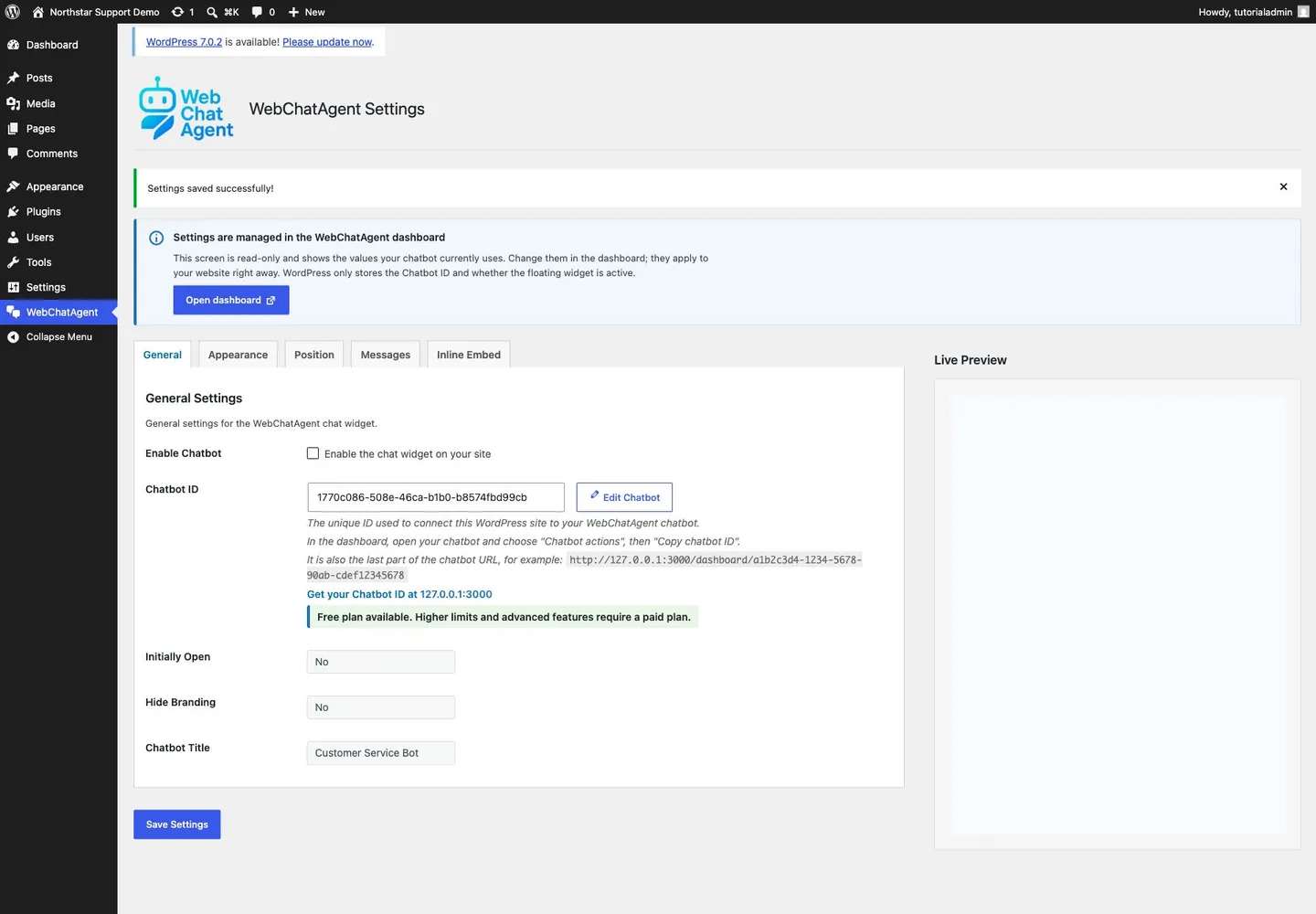Click the Posts pin icon in the sidebar
The height and width of the screenshot is (914, 1316).
[13, 78]
